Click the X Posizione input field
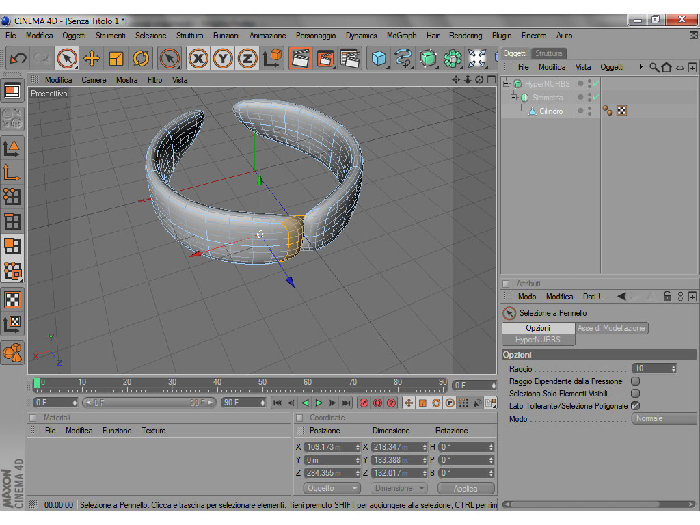The height and width of the screenshot is (525, 700). 332,447
